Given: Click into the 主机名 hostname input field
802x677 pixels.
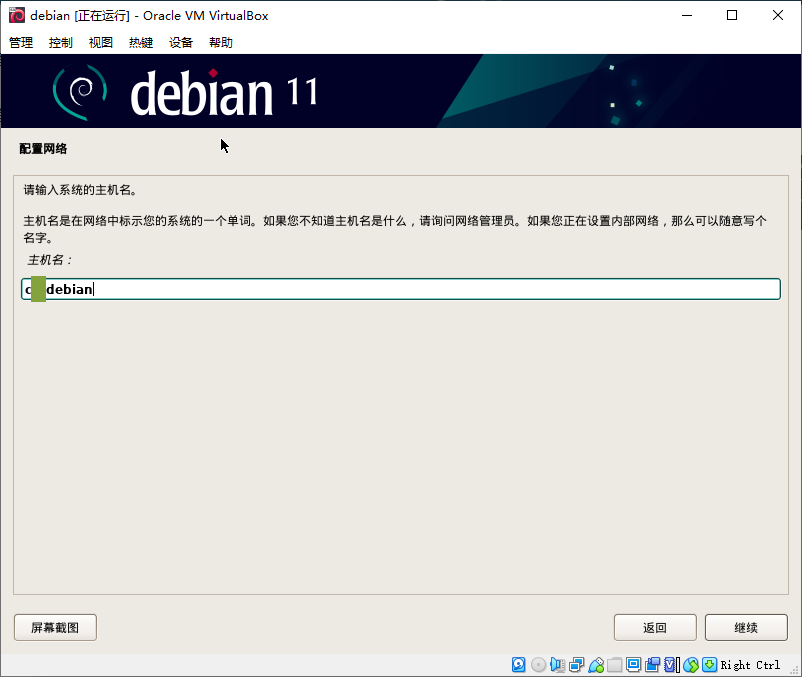Looking at the screenshot, I should [x=401, y=289].
